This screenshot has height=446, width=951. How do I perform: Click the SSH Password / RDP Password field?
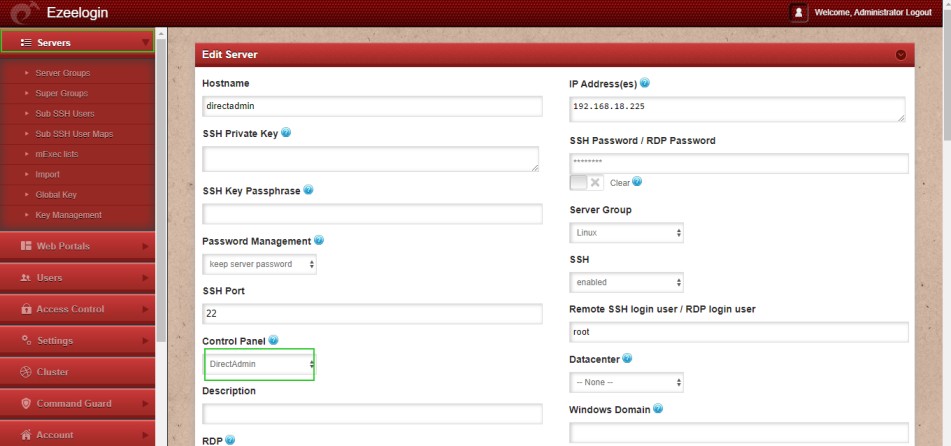click(x=739, y=163)
